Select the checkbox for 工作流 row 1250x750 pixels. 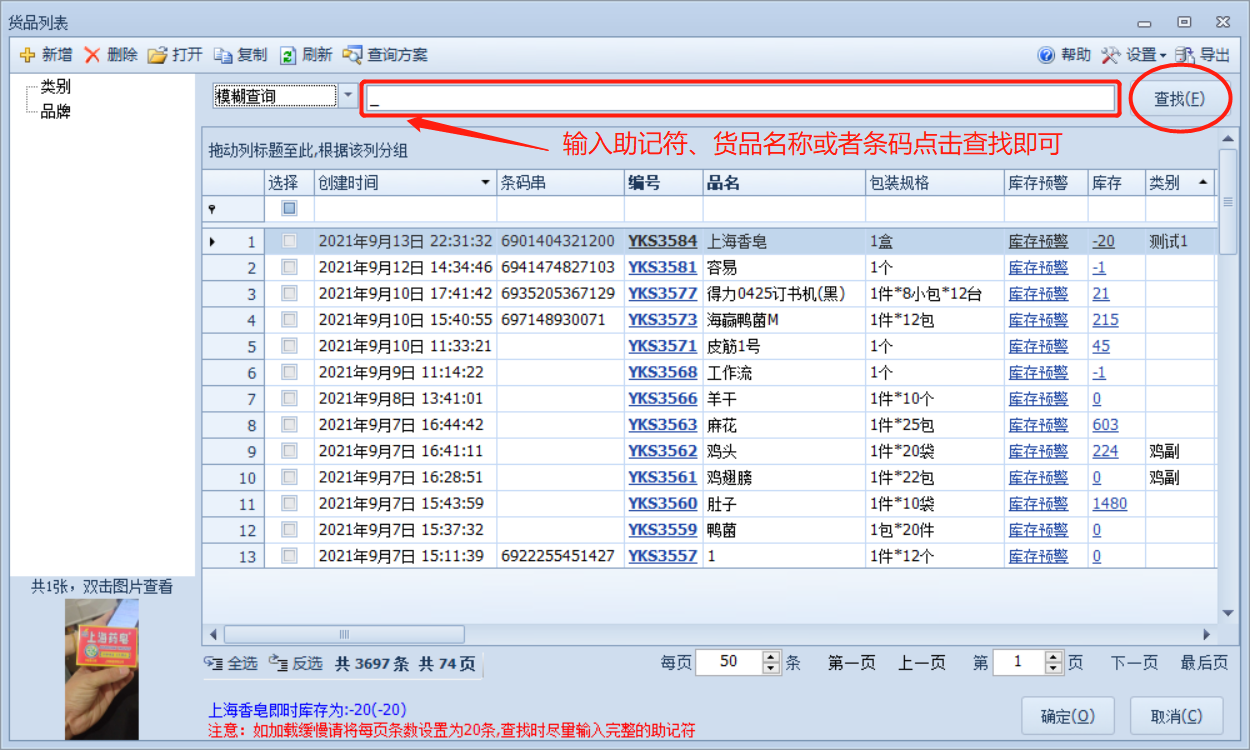click(x=289, y=372)
